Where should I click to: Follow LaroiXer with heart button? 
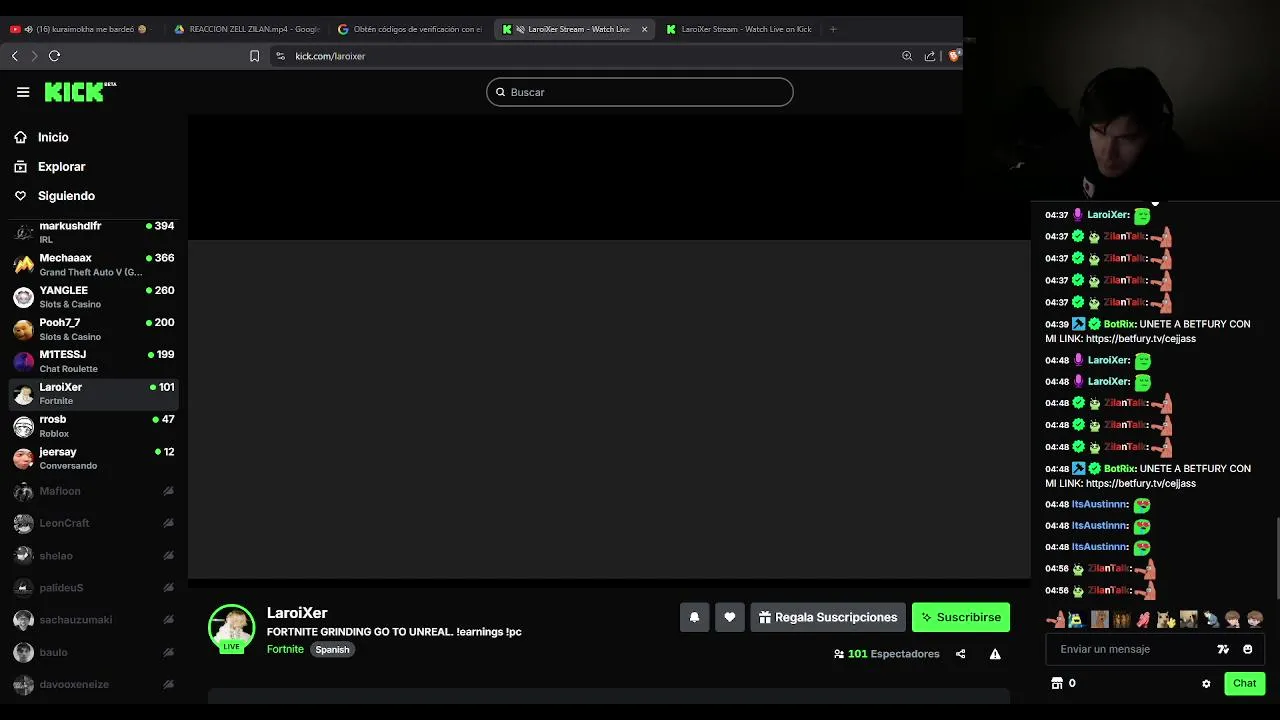click(730, 617)
